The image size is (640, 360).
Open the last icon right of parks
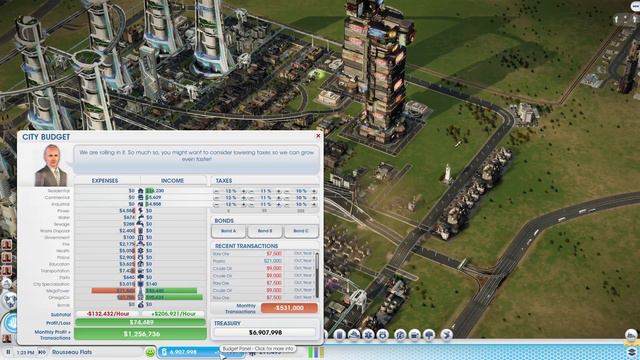pos(447,335)
